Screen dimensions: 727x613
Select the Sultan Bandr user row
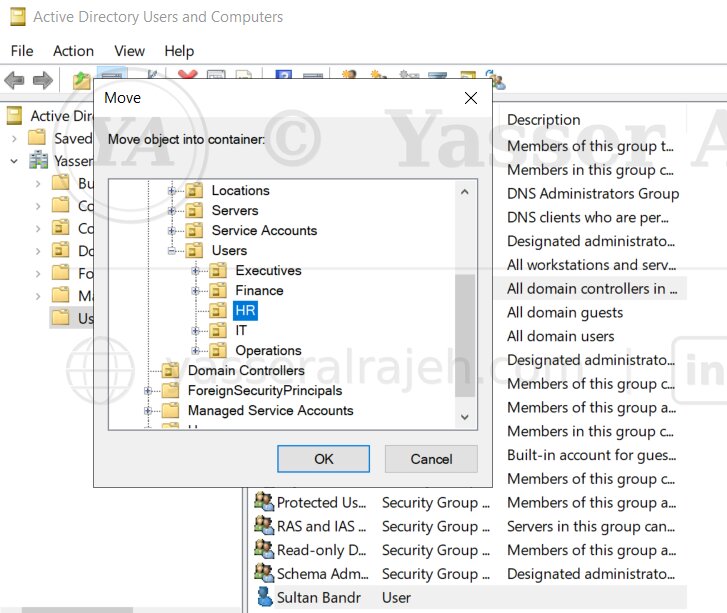468,597
